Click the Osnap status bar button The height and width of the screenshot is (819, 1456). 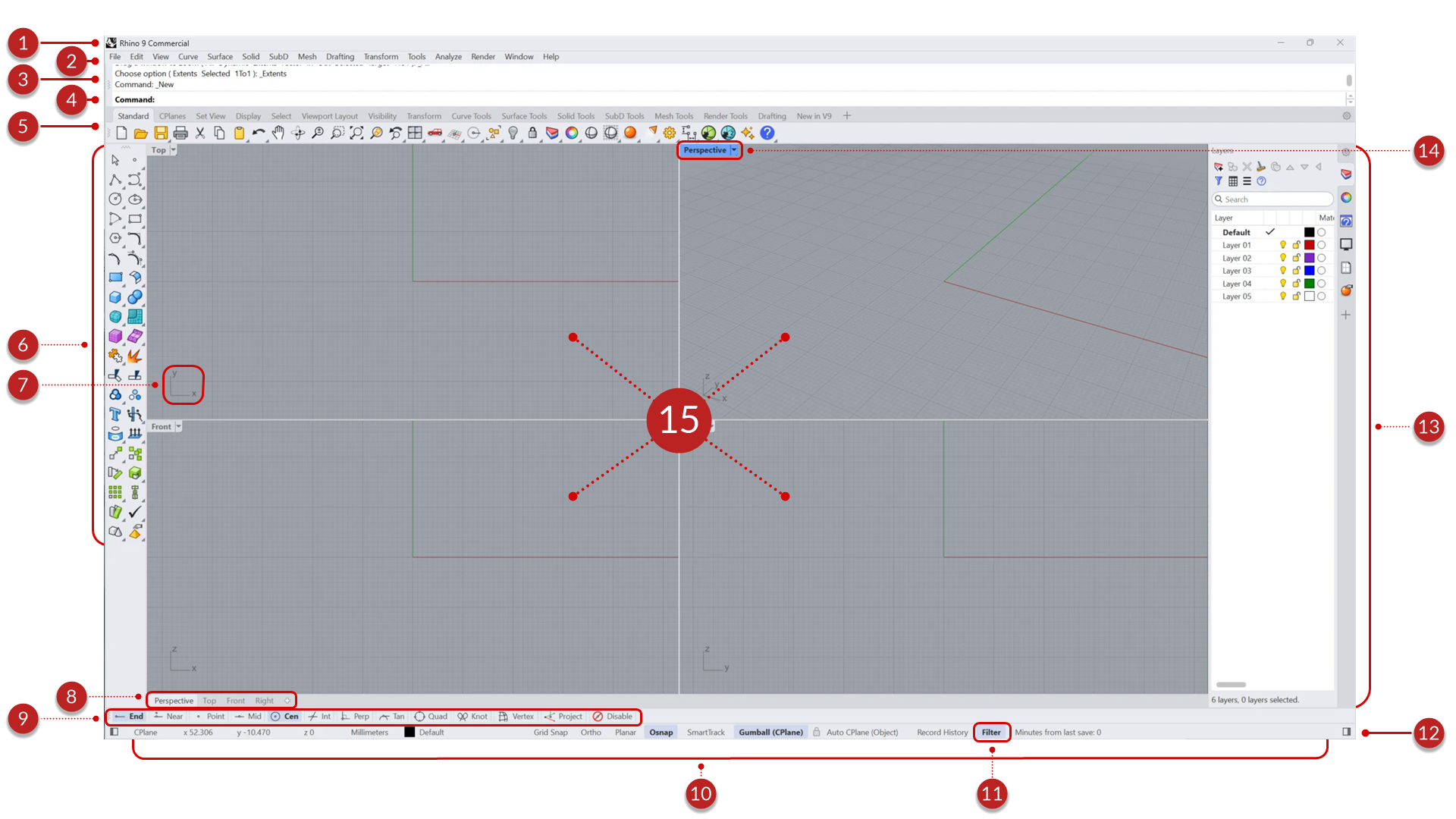coord(661,733)
